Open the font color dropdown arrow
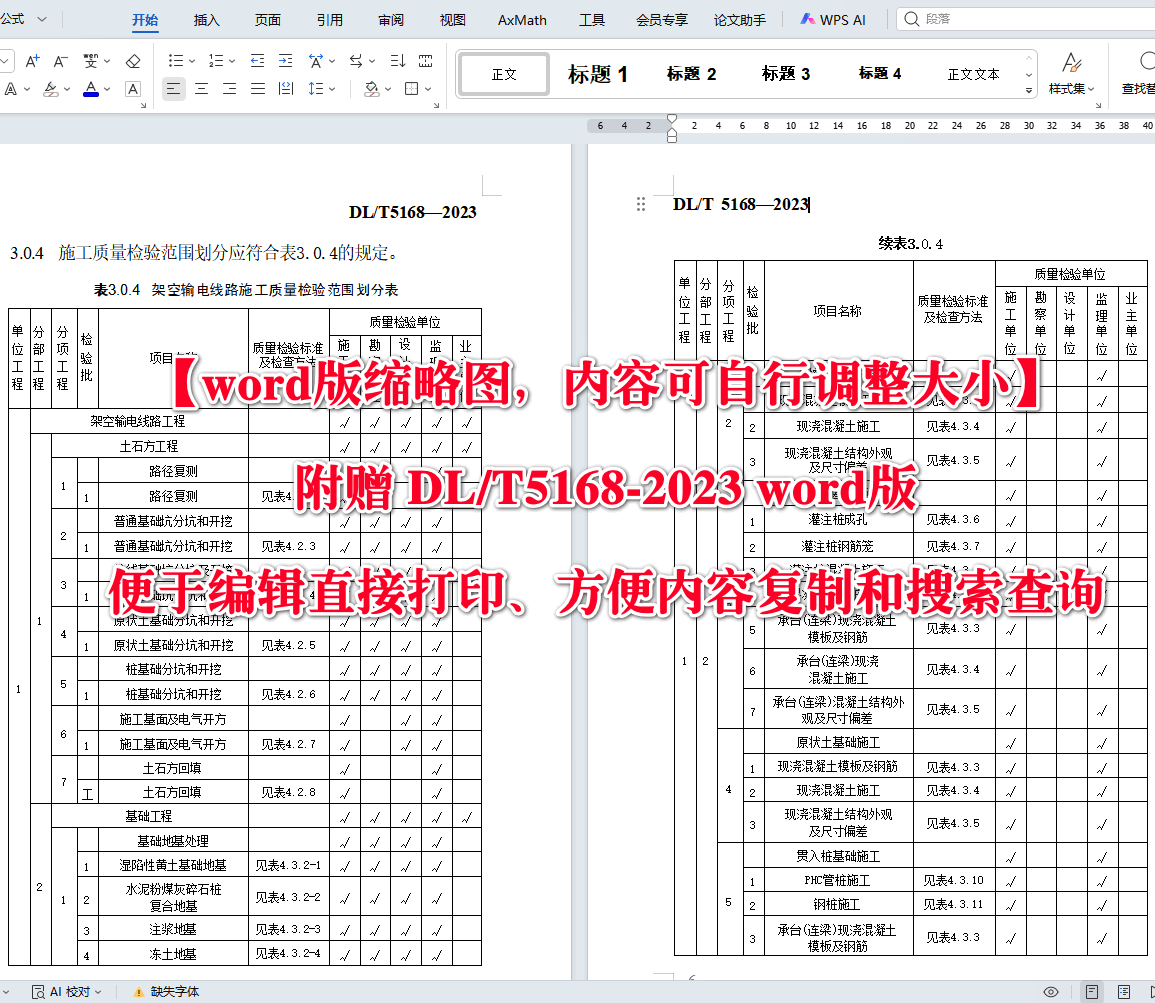This screenshot has height=1003, width=1155. pos(108,89)
